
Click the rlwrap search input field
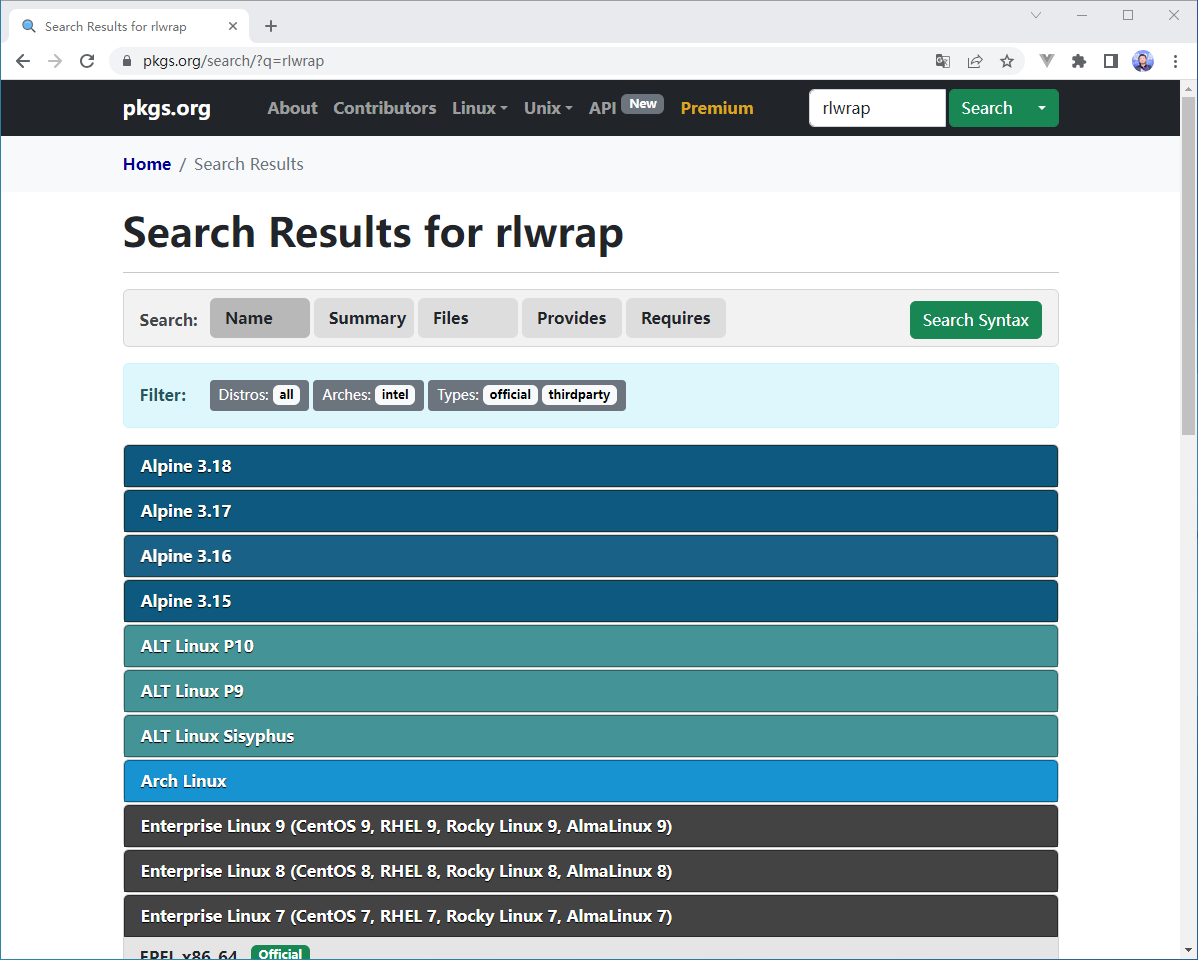tap(876, 108)
